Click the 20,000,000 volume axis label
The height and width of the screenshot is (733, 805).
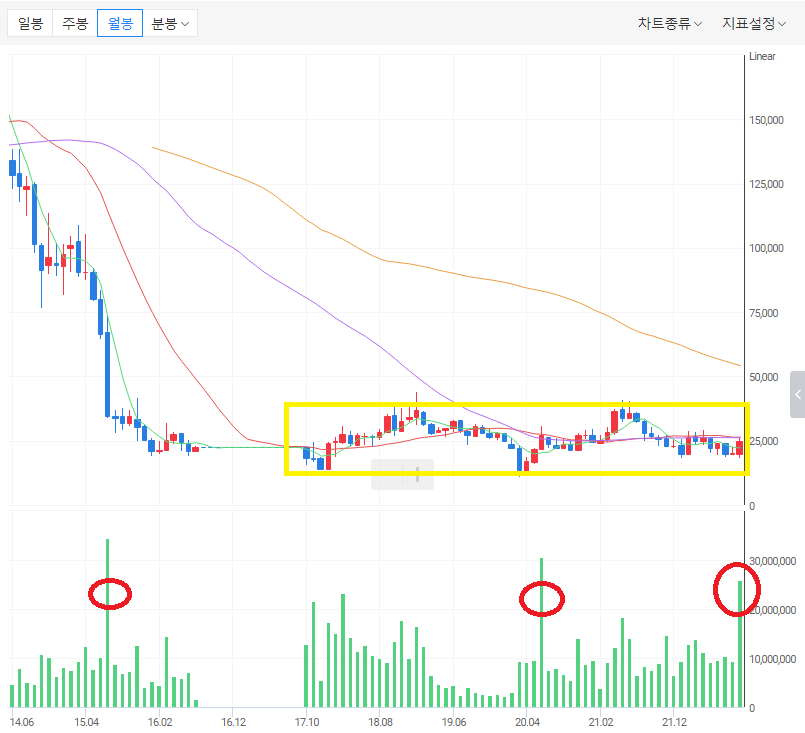coord(773,610)
